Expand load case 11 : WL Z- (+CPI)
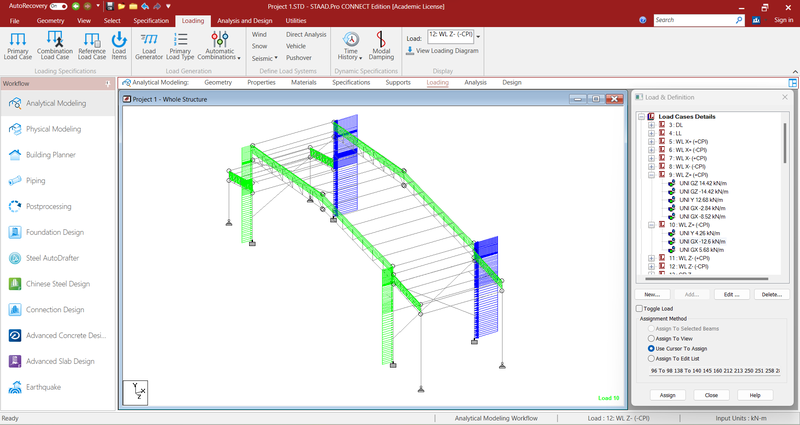Image resolution: width=800 pixels, height=425 pixels. pyautogui.click(x=652, y=258)
